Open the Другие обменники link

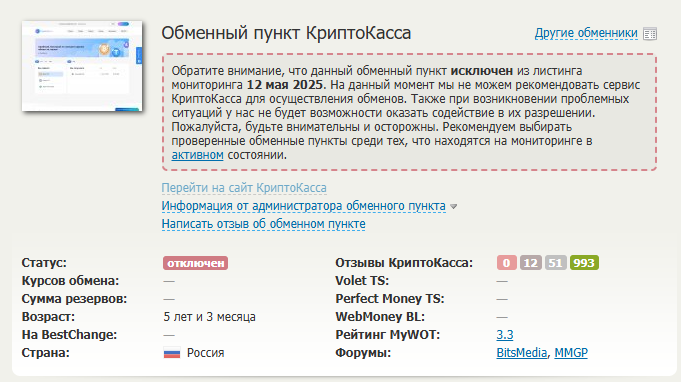coord(586,33)
